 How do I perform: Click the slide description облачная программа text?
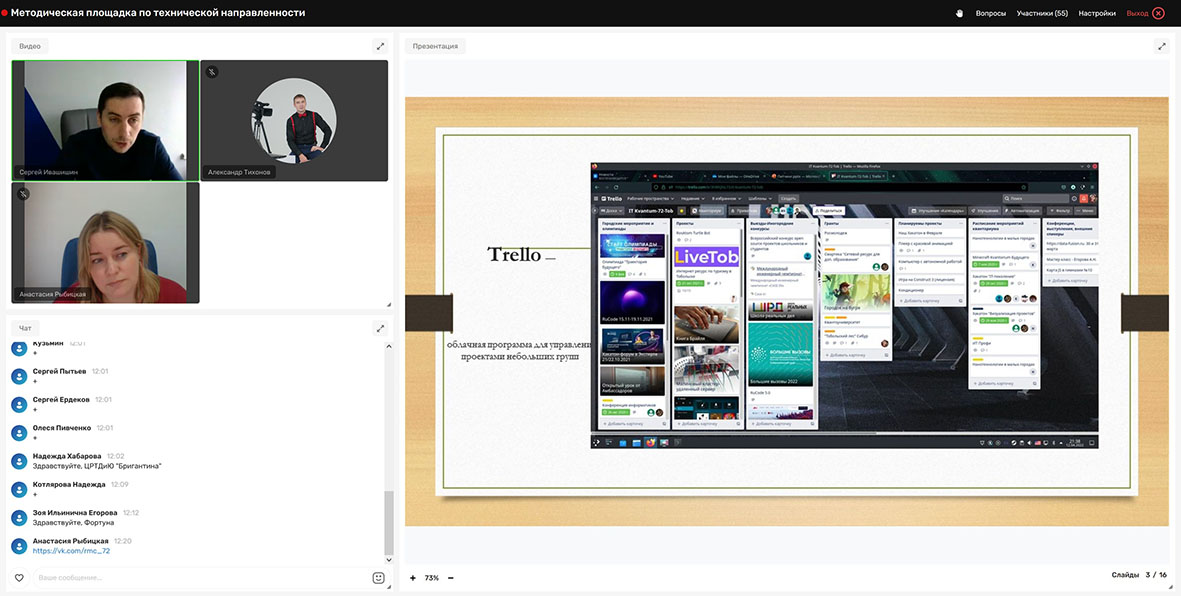pyautogui.click(x=520, y=350)
